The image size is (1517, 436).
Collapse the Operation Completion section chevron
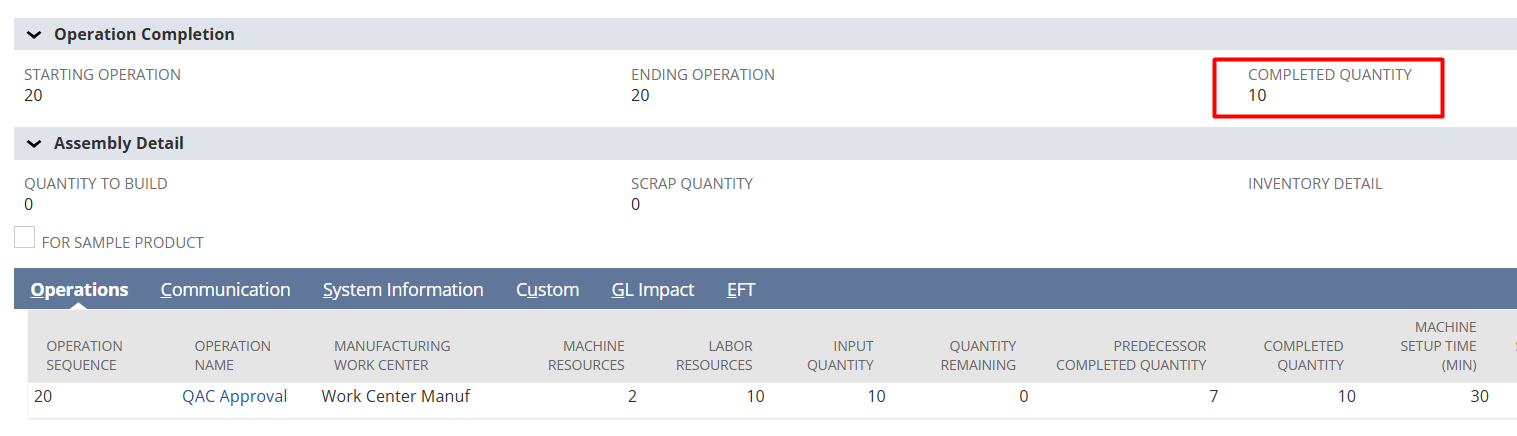tap(35, 34)
